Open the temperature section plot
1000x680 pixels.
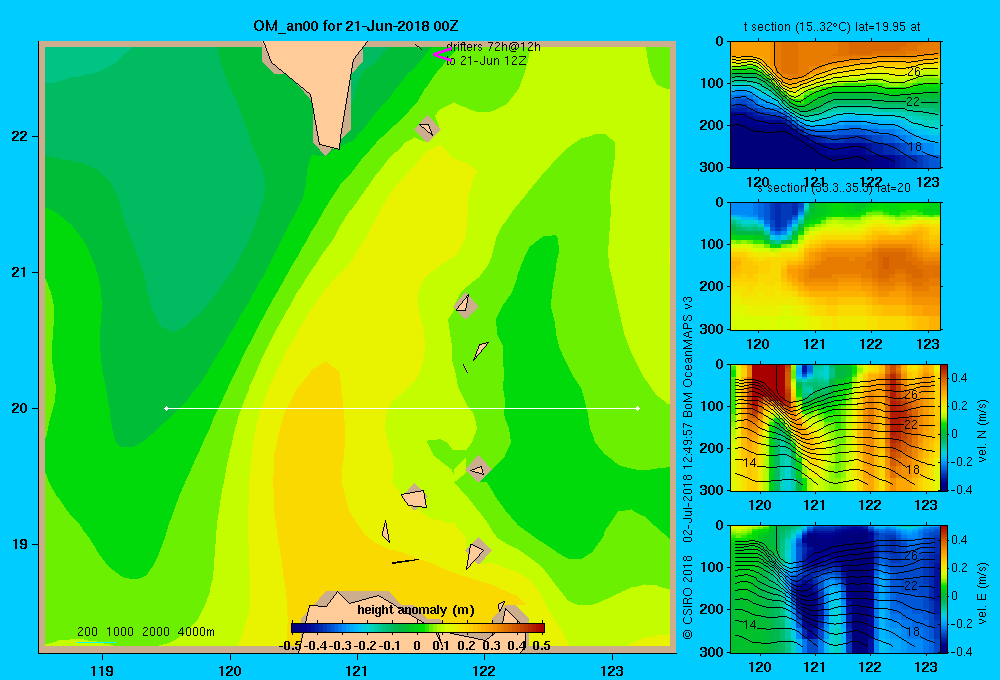835,105
